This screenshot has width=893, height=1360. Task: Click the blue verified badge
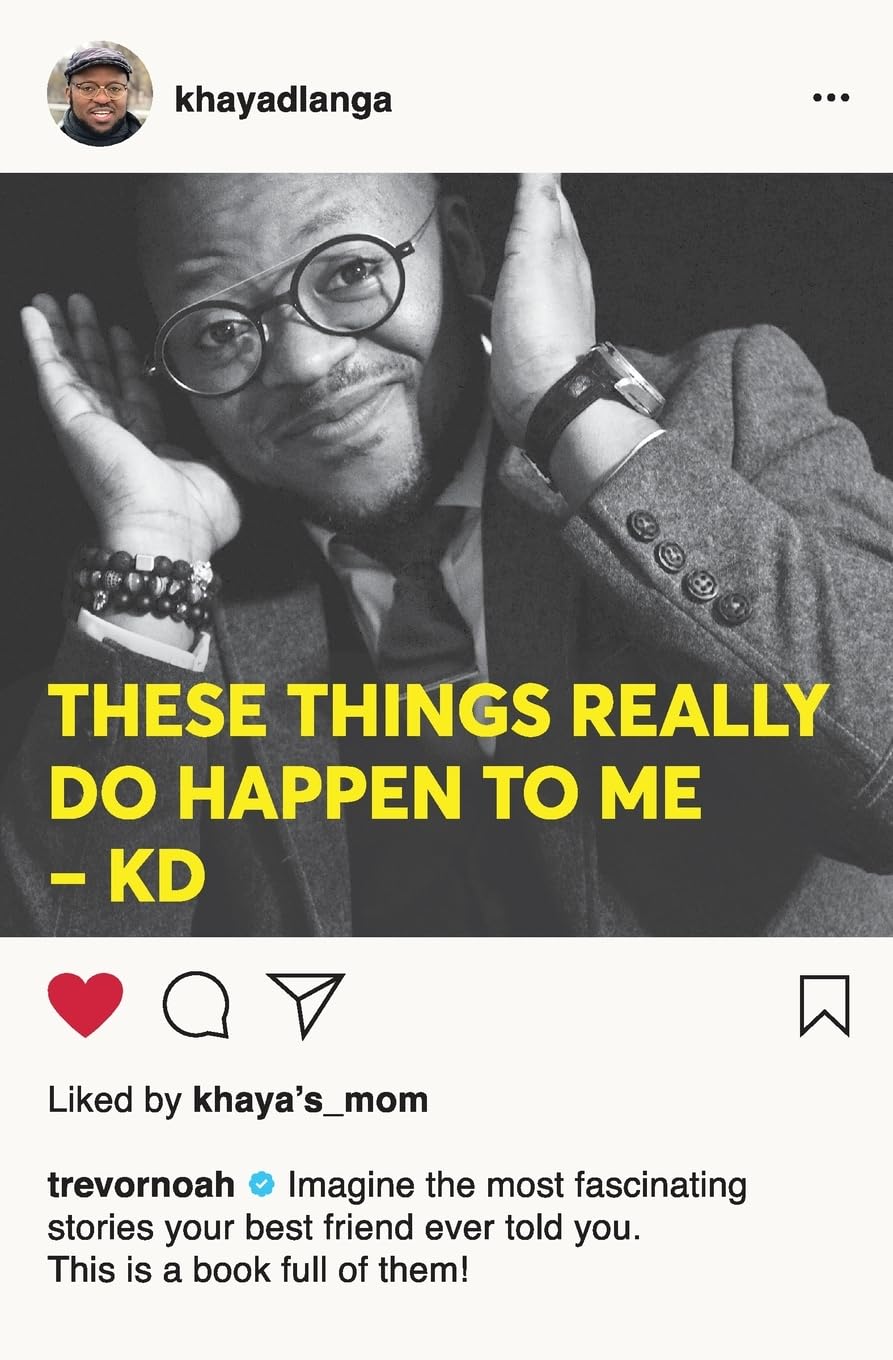click(x=262, y=1185)
